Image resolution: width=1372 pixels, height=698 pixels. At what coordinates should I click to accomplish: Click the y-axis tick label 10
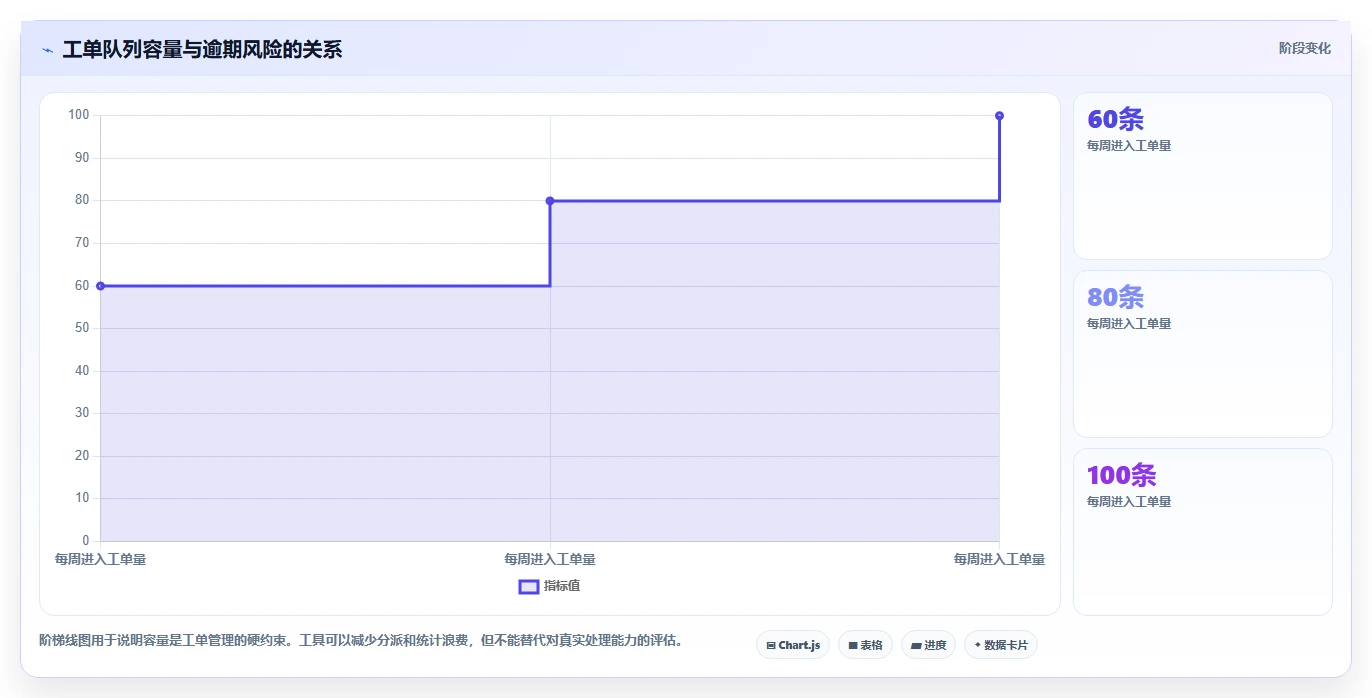(82, 498)
